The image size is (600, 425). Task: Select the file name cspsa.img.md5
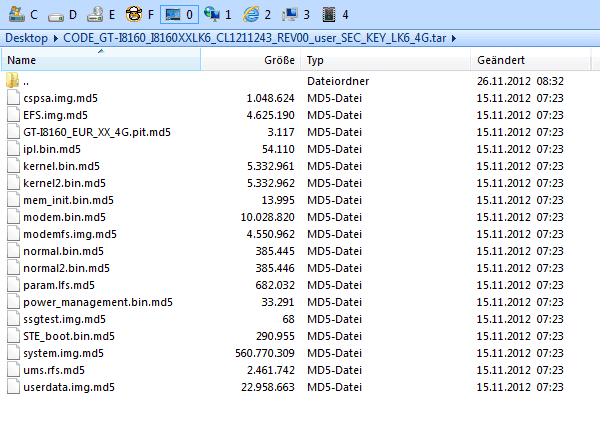click(x=60, y=98)
